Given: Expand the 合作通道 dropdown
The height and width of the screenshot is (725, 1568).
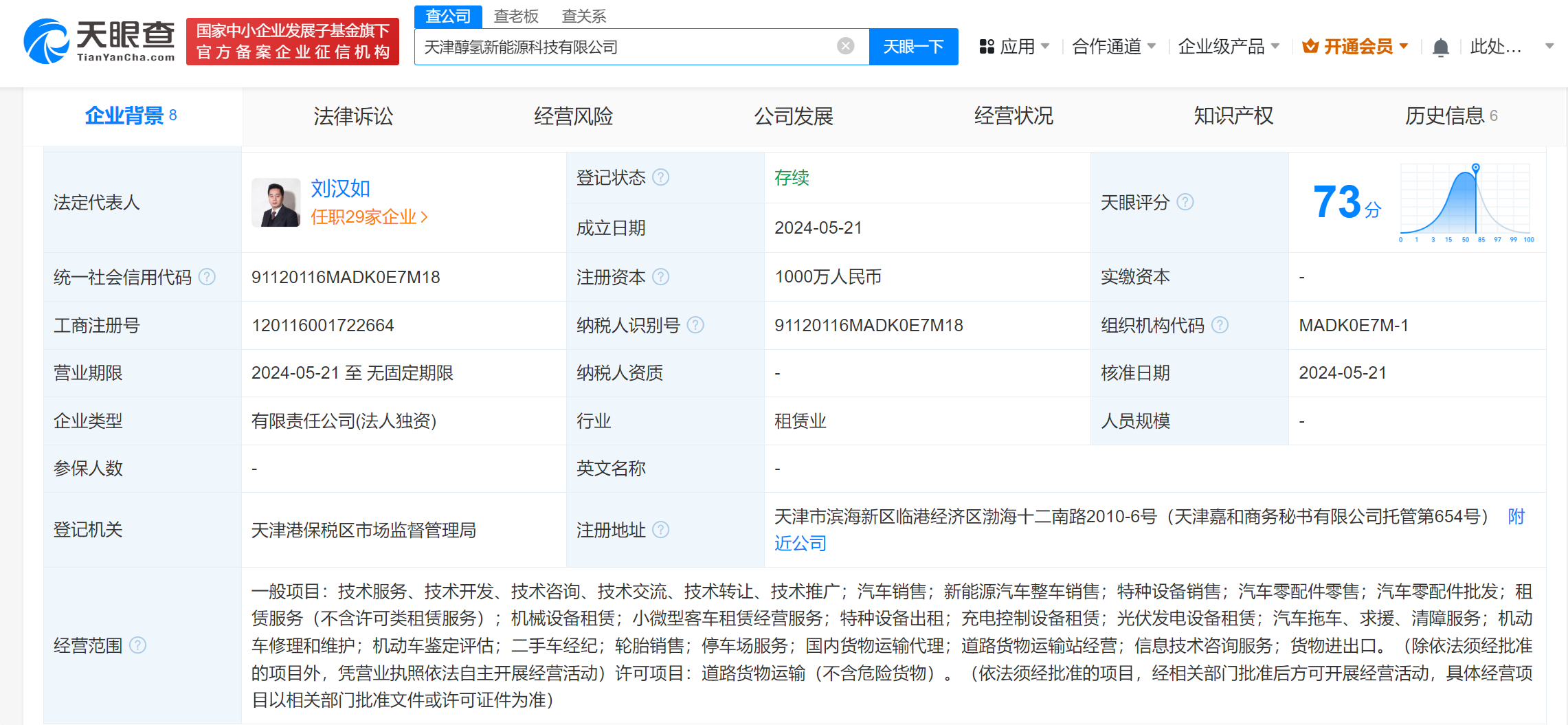Looking at the screenshot, I should pos(1114,47).
